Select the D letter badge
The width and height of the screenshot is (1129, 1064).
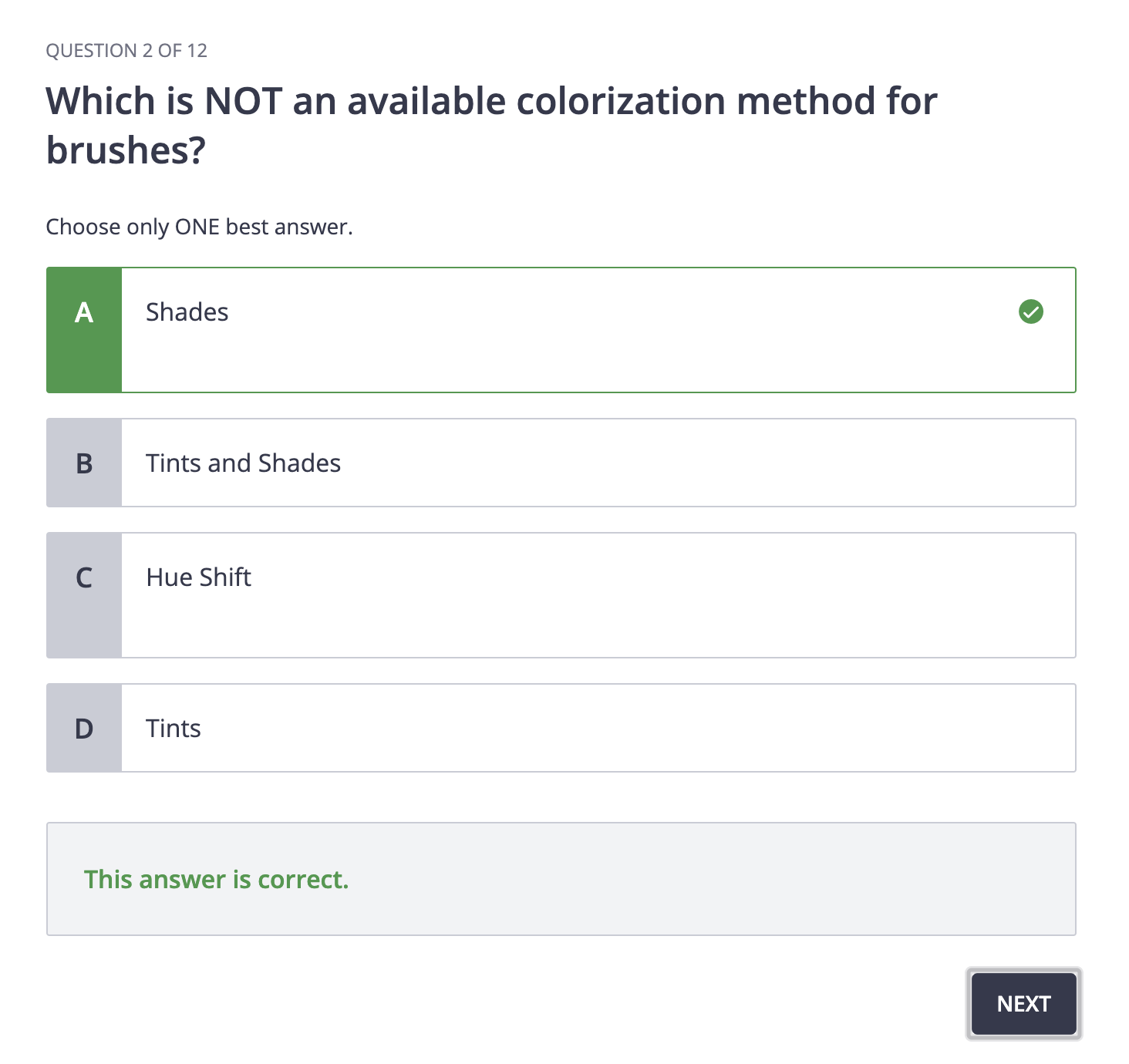point(84,728)
